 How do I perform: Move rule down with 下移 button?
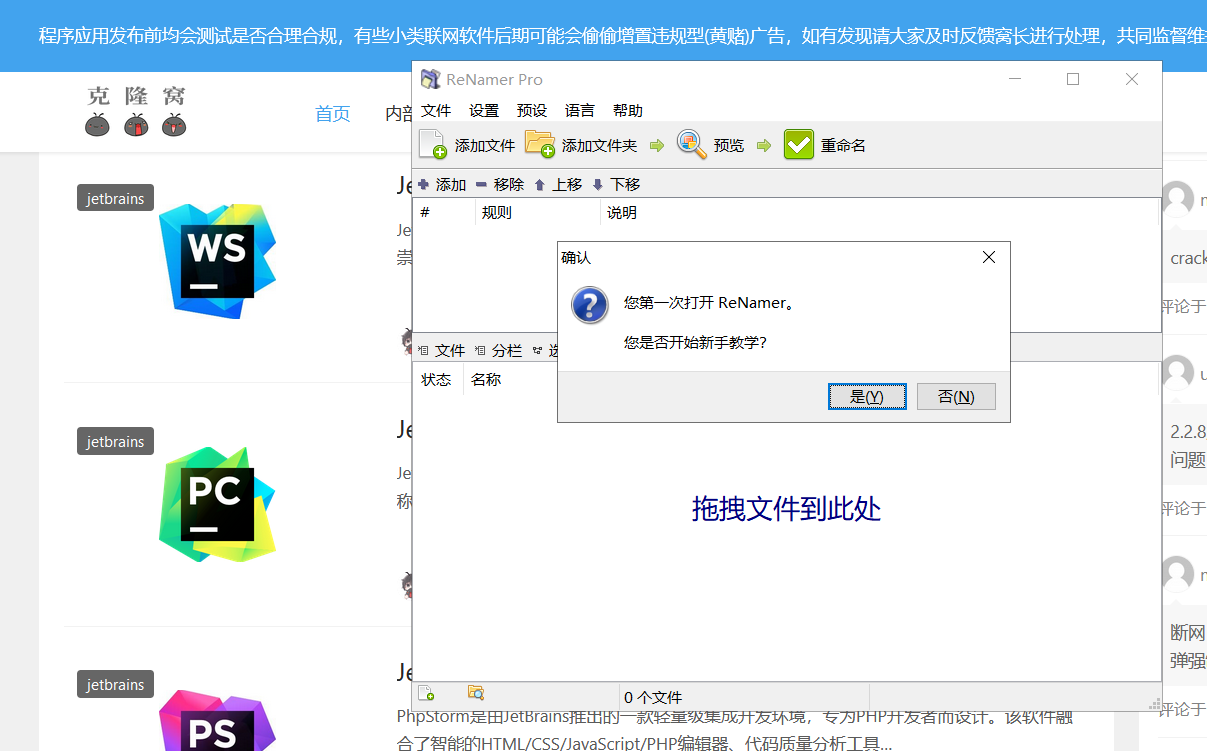coord(616,184)
